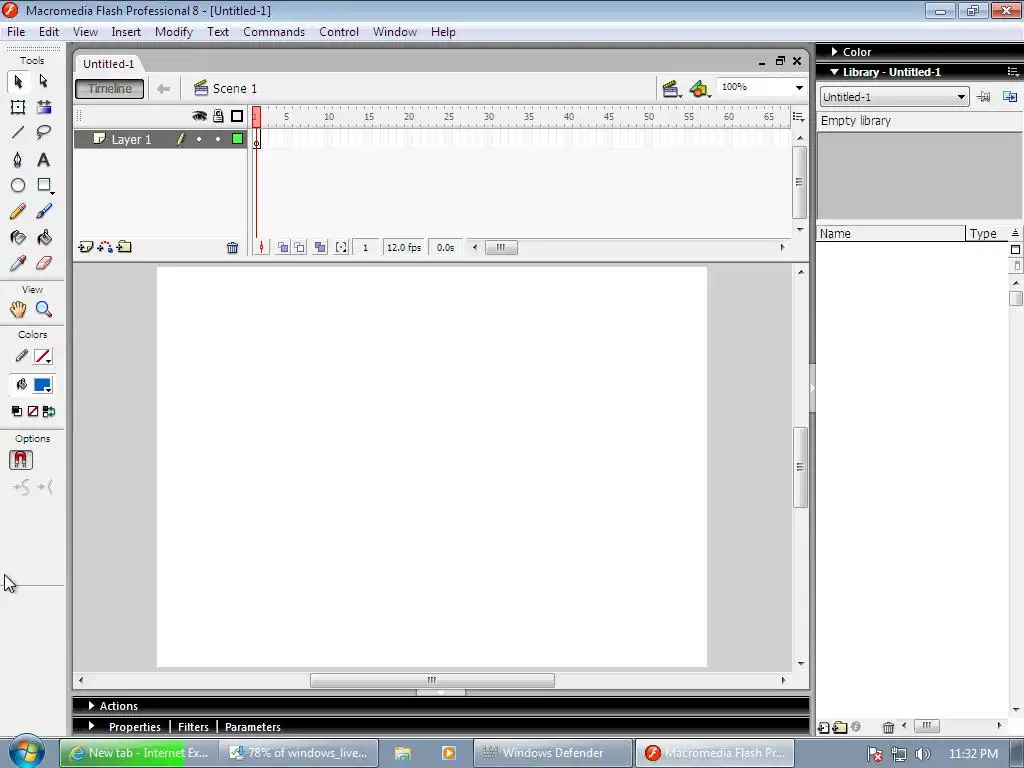Toggle Layer 1 lock dot
The width and height of the screenshot is (1024, 768).
tap(218, 139)
